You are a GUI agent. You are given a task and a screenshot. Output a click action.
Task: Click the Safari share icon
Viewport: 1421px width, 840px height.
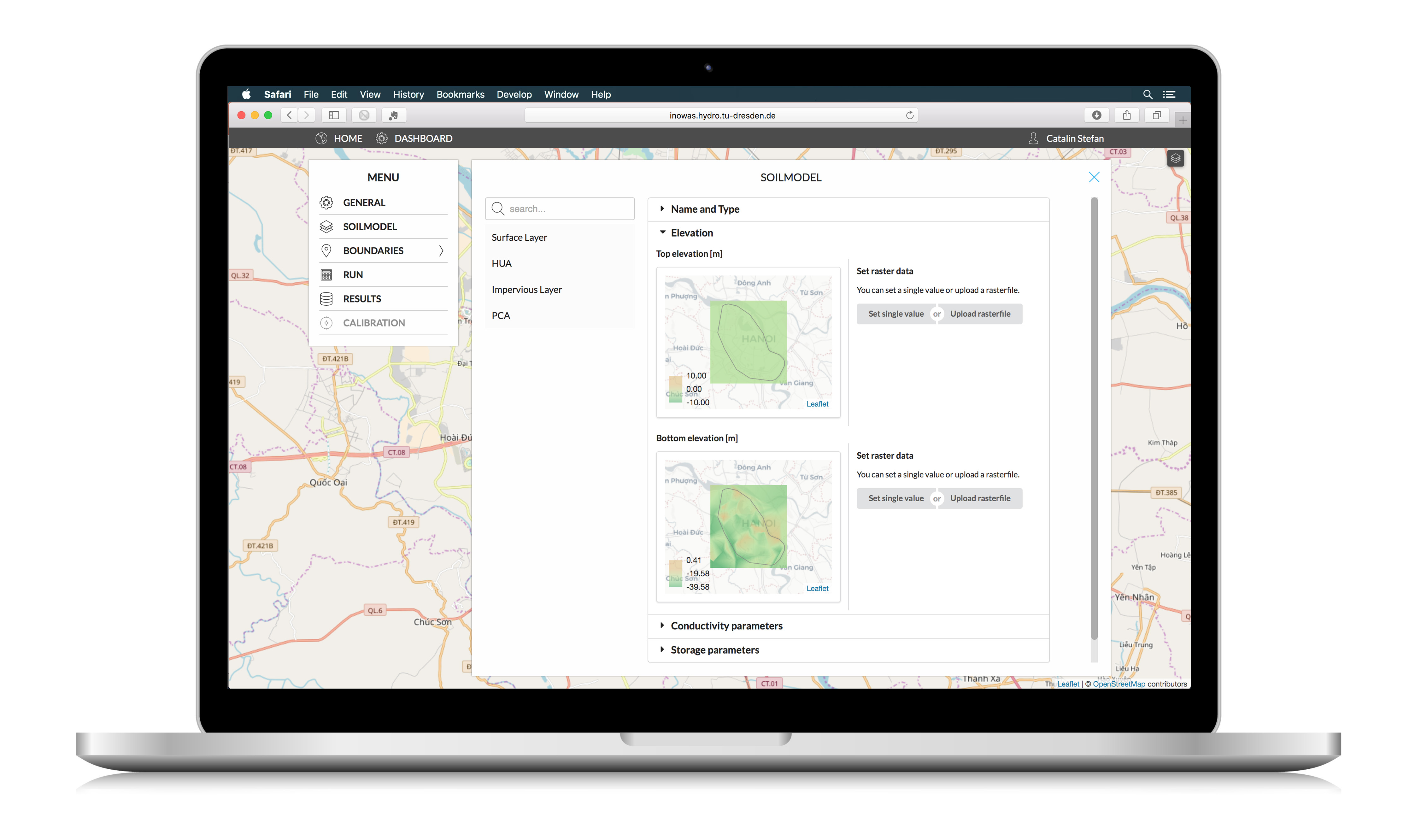(1126, 115)
